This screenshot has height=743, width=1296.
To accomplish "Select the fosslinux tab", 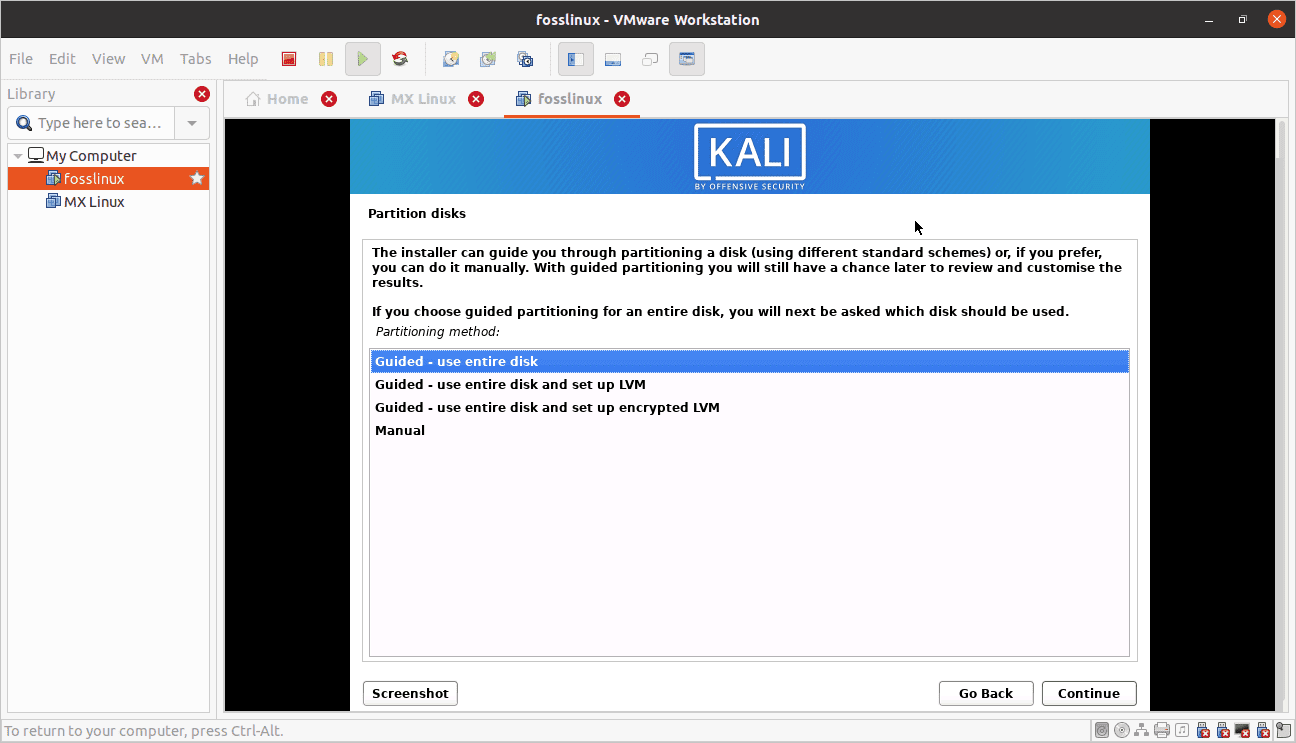I will [570, 99].
